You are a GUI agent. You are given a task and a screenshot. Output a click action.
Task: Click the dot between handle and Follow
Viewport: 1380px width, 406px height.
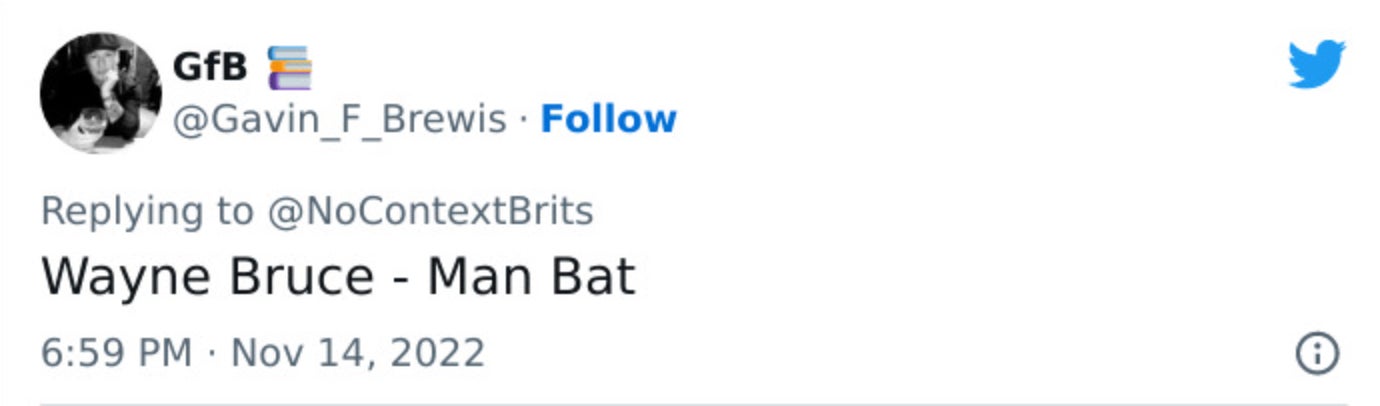(523, 121)
